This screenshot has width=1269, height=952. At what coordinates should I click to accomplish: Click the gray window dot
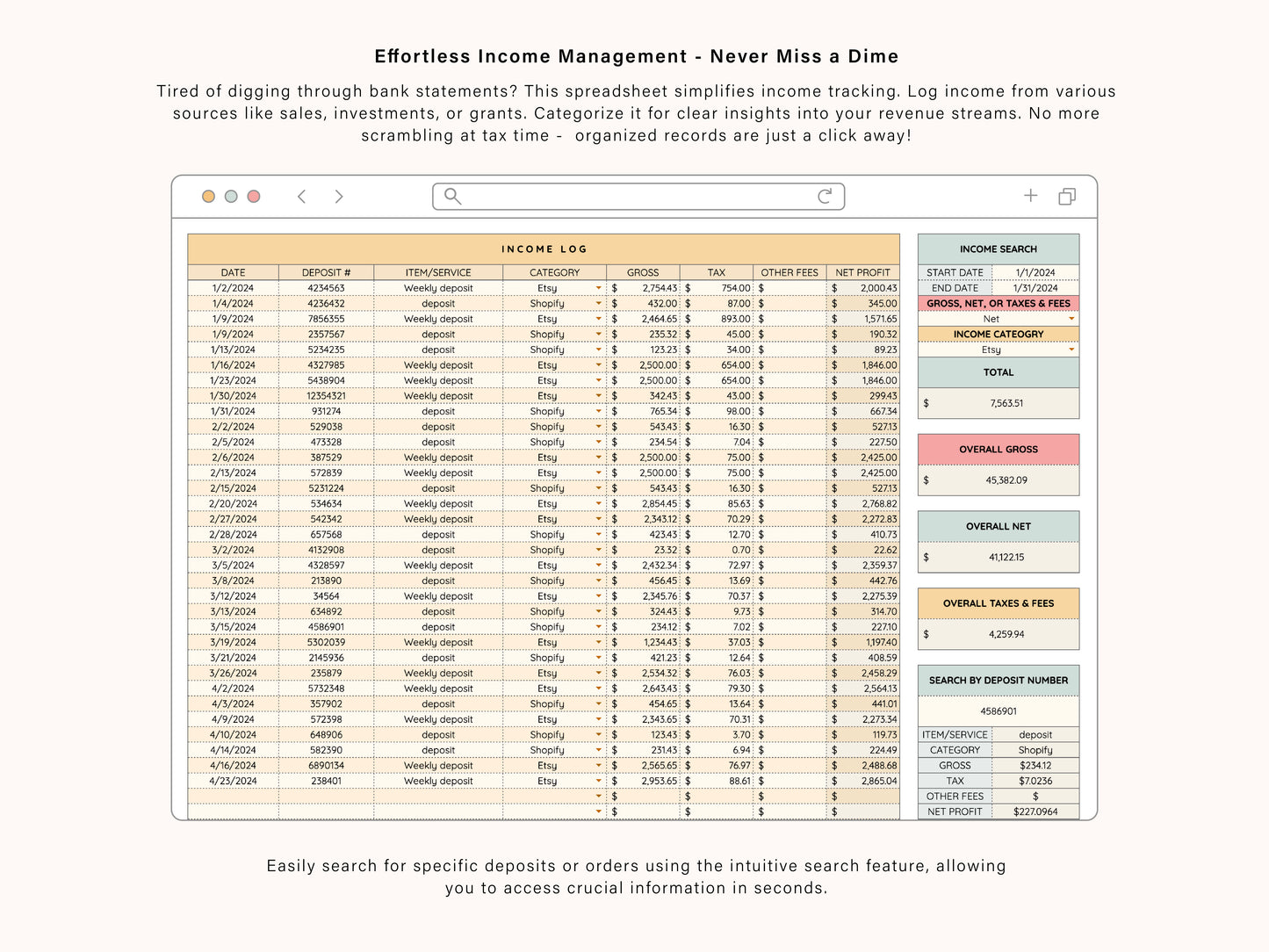point(231,197)
